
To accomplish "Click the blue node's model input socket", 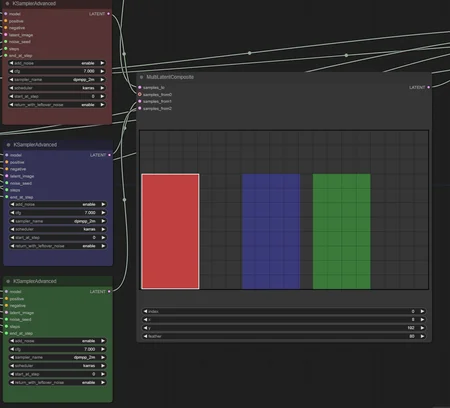I will coord(7,155).
